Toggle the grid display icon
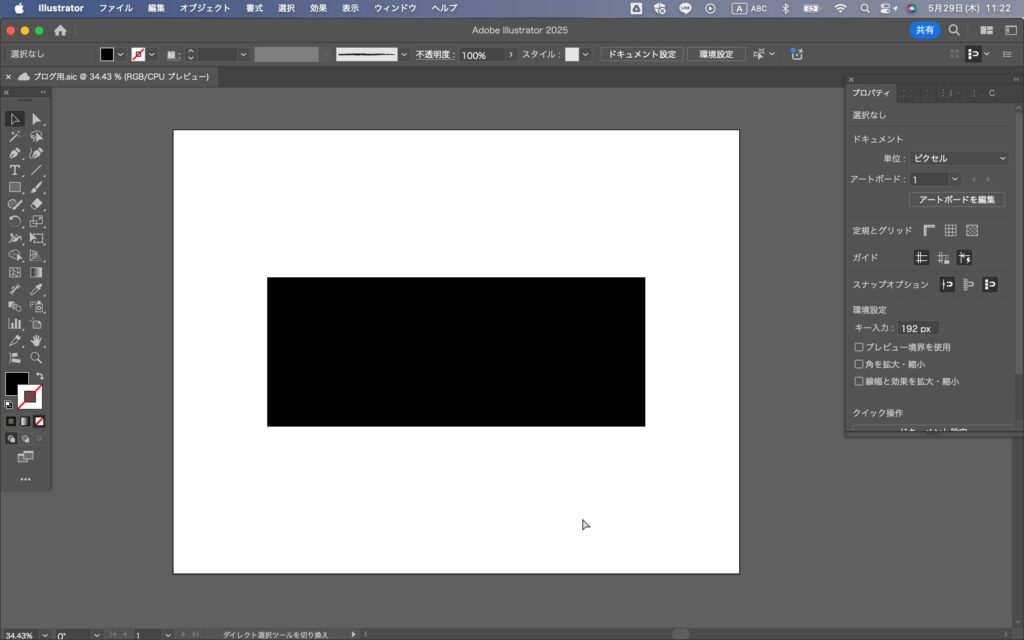This screenshot has height=640, width=1024. (x=951, y=231)
